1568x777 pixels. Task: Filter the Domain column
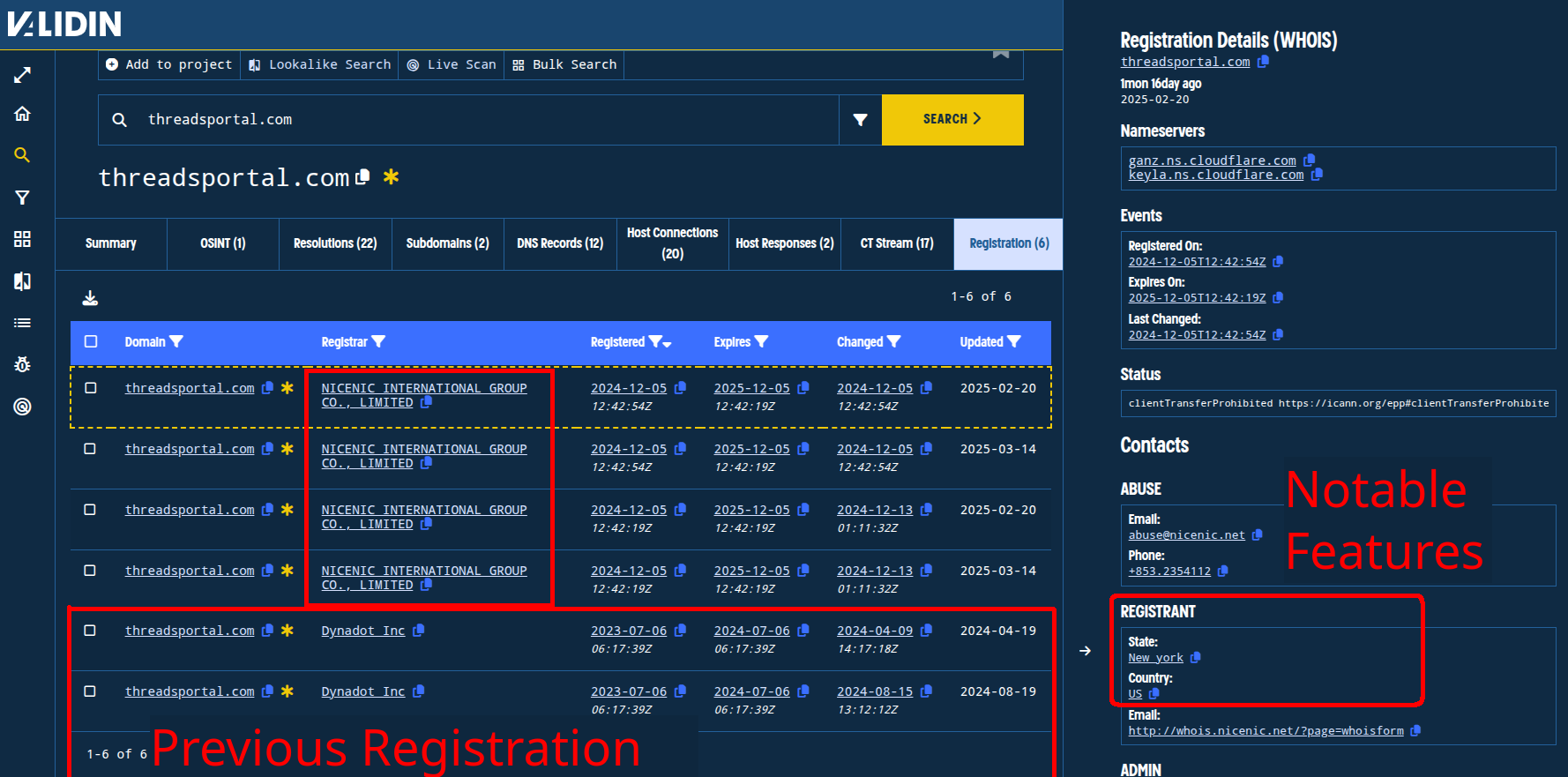tap(176, 341)
